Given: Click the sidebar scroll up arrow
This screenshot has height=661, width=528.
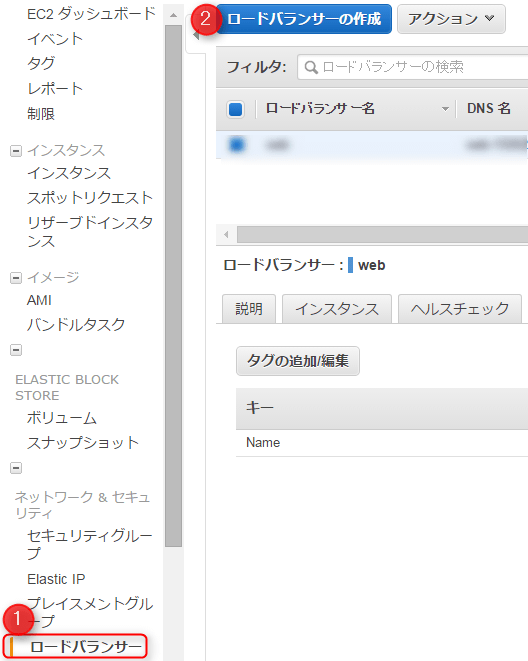Looking at the screenshot, I should 173,15.
